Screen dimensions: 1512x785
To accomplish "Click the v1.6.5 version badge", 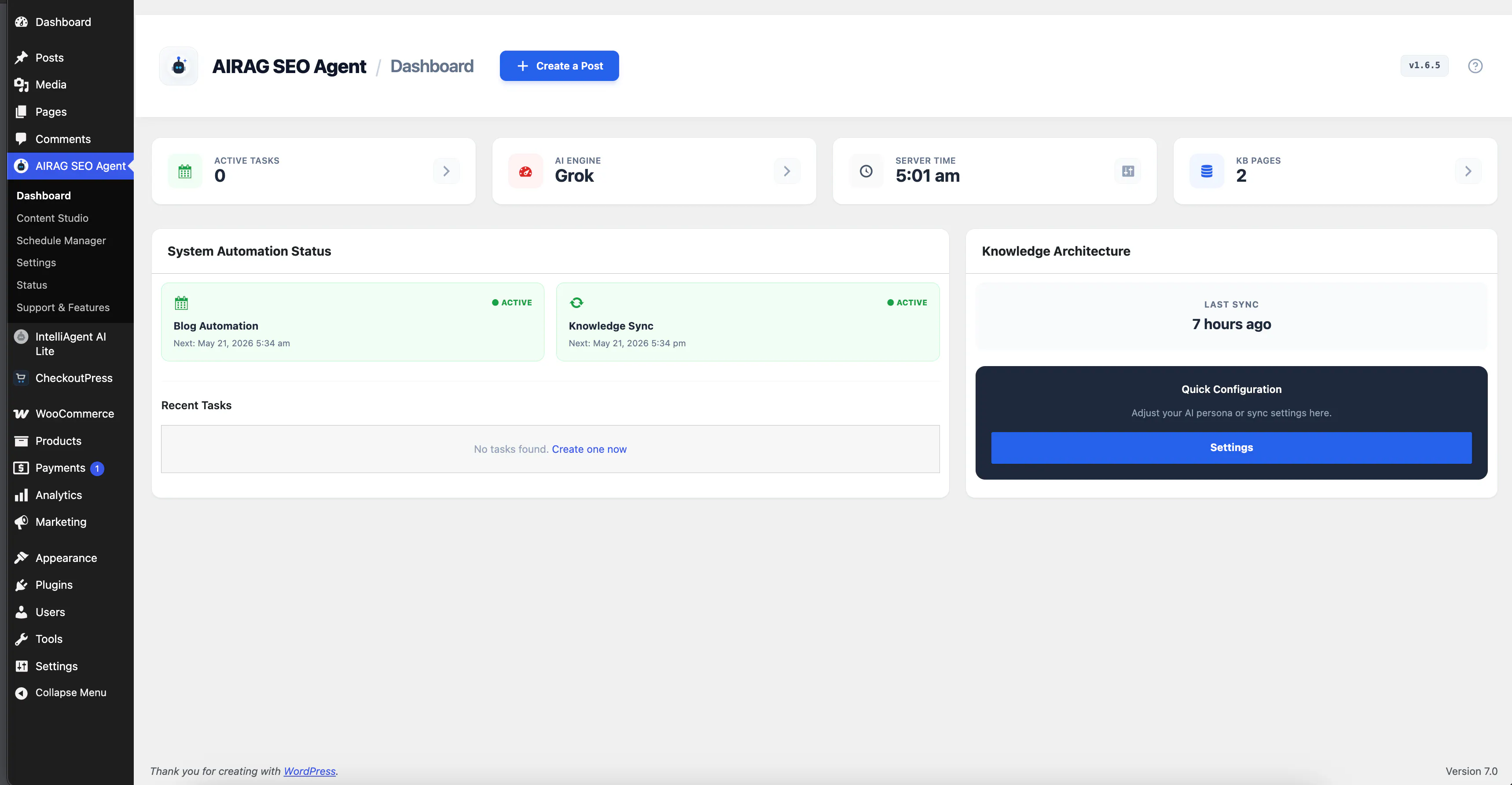I will (x=1424, y=65).
